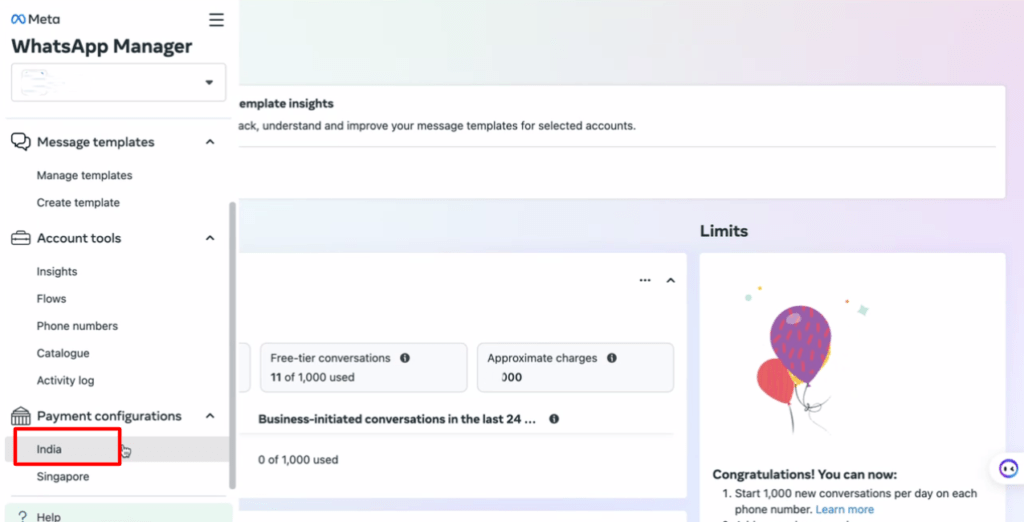Screen dimensions: 1024x522
Task: Open the assistant chat bubble icon
Action: click(x=1008, y=468)
